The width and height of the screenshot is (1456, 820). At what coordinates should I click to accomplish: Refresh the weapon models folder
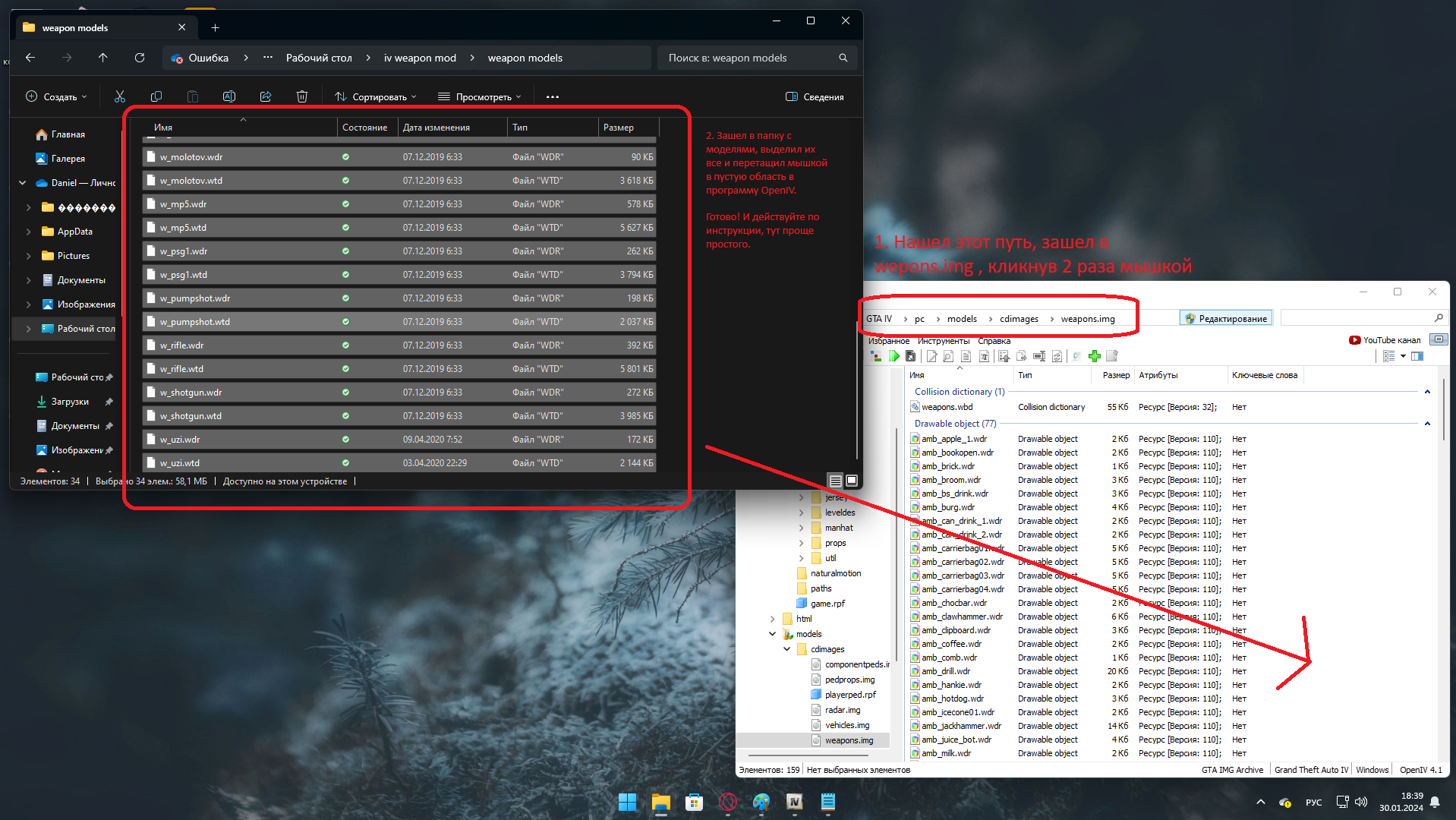[x=140, y=58]
